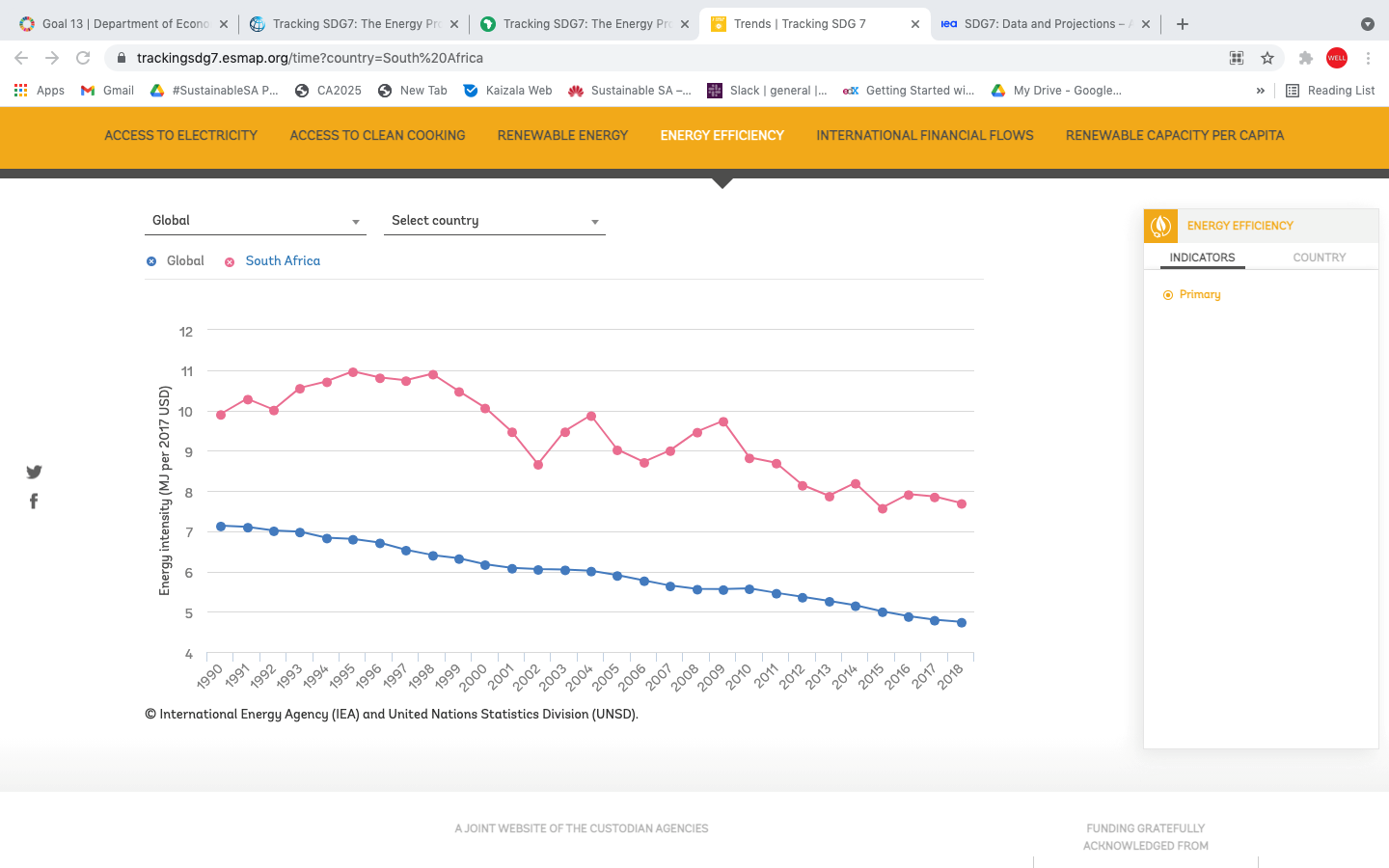
Task: Select the Primary indicator radio button
Action: [x=1168, y=295]
